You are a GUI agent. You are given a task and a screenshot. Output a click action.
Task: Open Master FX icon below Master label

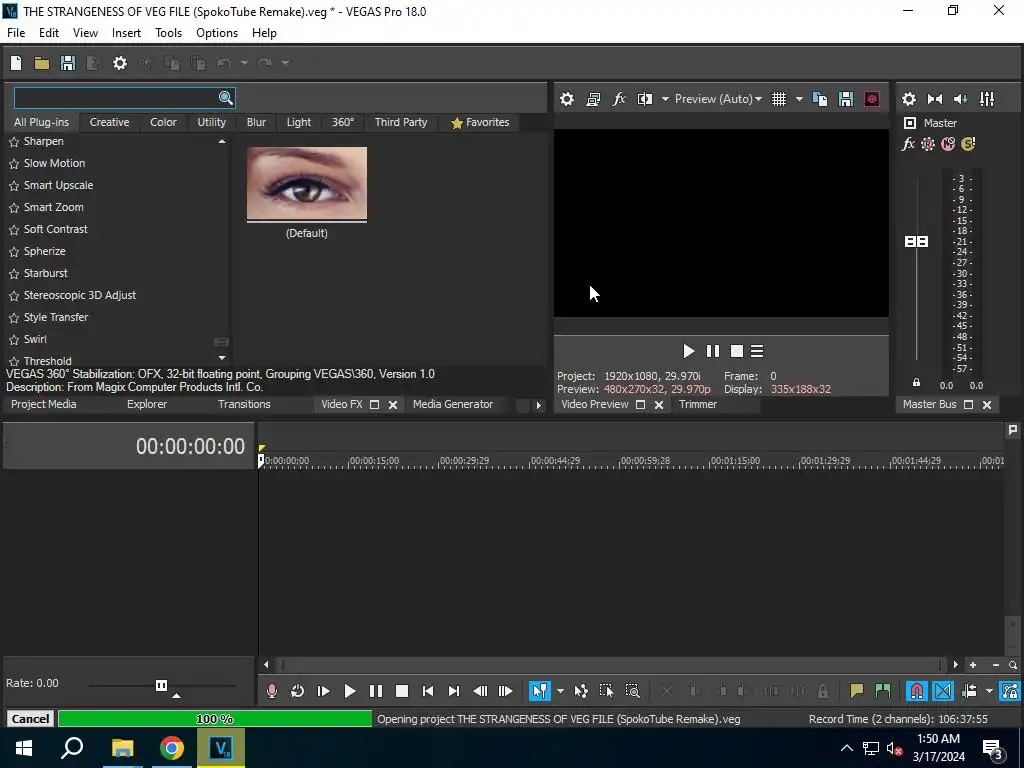click(x=908, y=144)
